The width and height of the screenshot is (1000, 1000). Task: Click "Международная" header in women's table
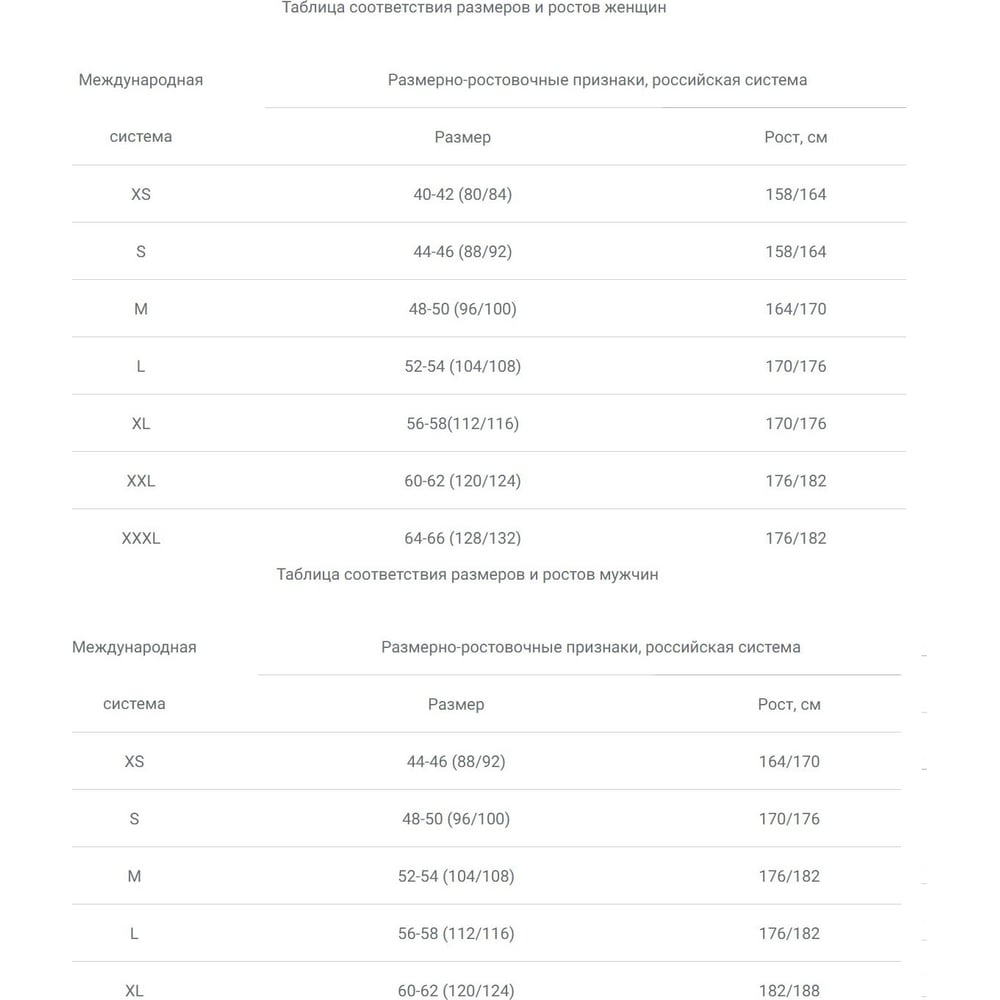coord(141,80)
